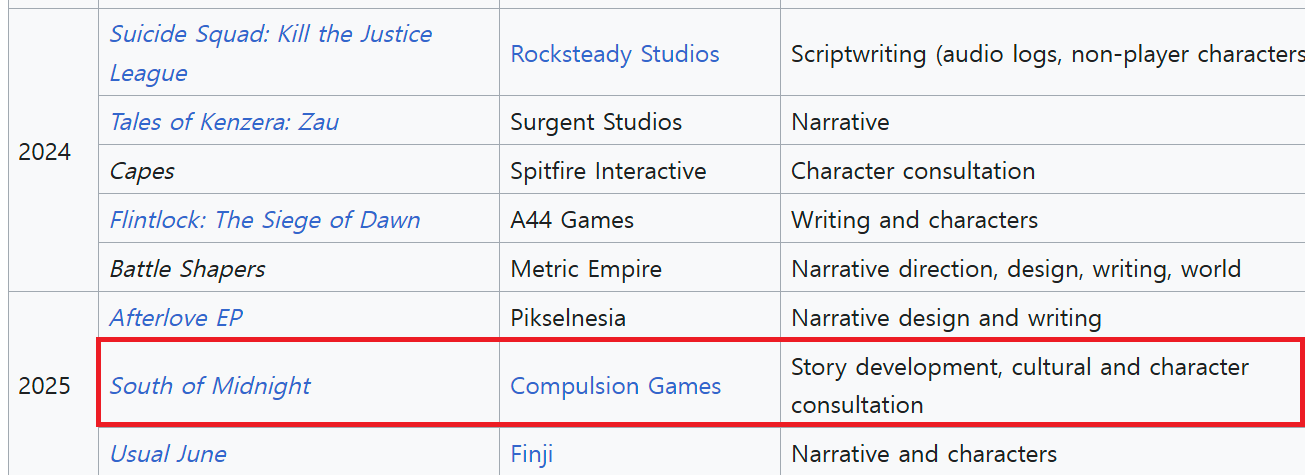Open the Suicide Squad: Kill the Justice League link
Image resolution: width=1305 pixels, height=475 pixels.
coord(271,53)
